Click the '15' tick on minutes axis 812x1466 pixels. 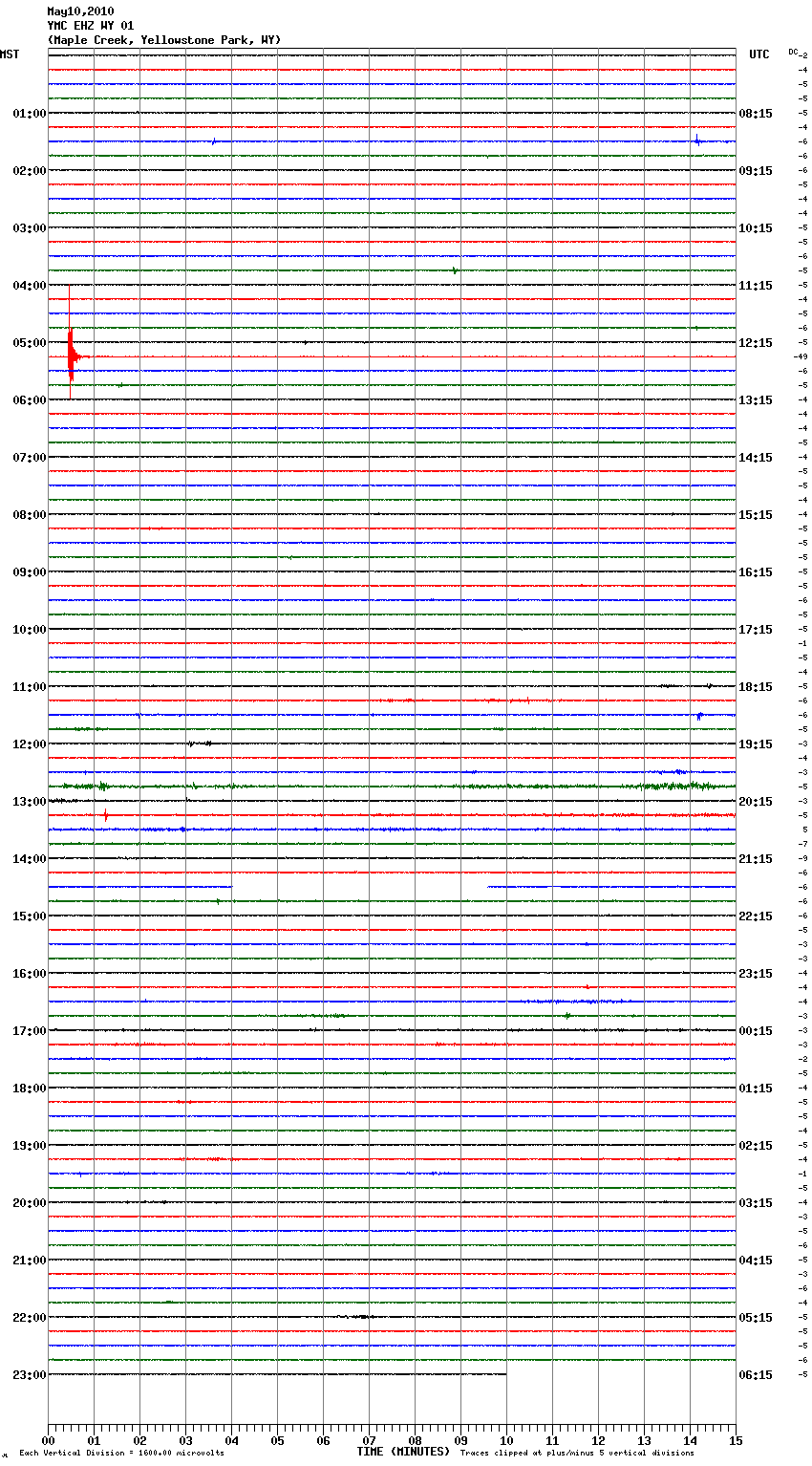[736, 1440]
